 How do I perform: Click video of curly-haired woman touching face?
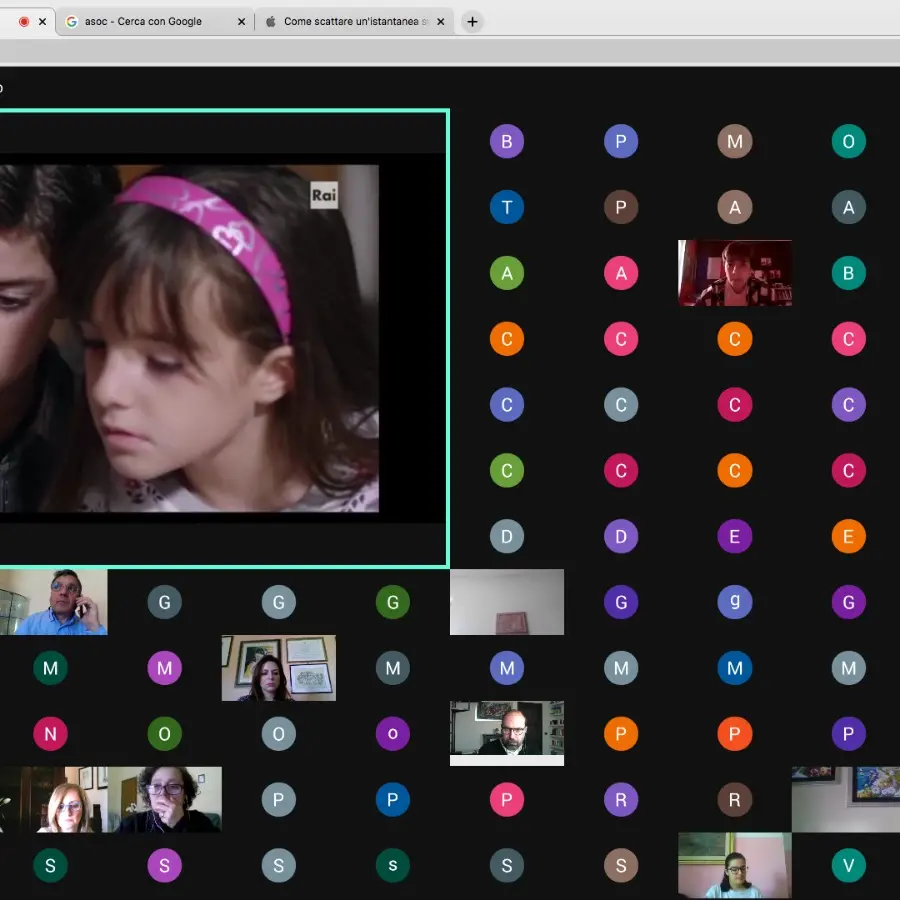click(x=164, y=799)
